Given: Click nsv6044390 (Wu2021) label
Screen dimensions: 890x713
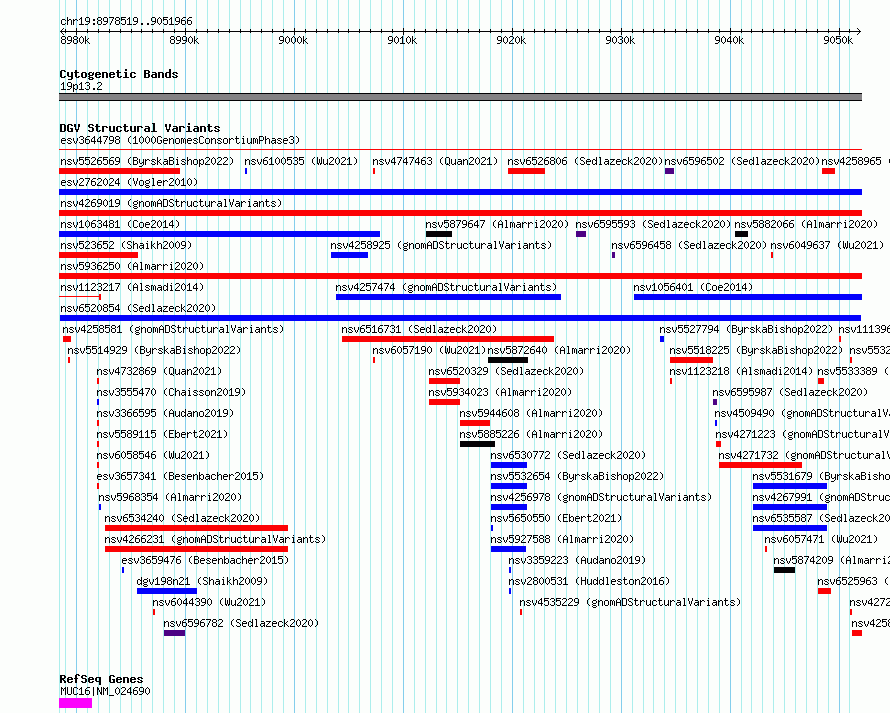Looking at the screenshot, I should pos(209,602).
